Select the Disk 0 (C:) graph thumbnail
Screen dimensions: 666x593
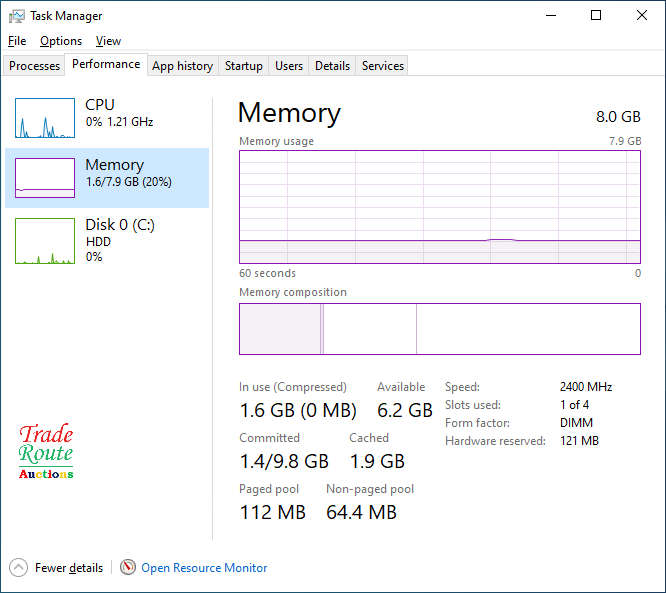[45, 241]
